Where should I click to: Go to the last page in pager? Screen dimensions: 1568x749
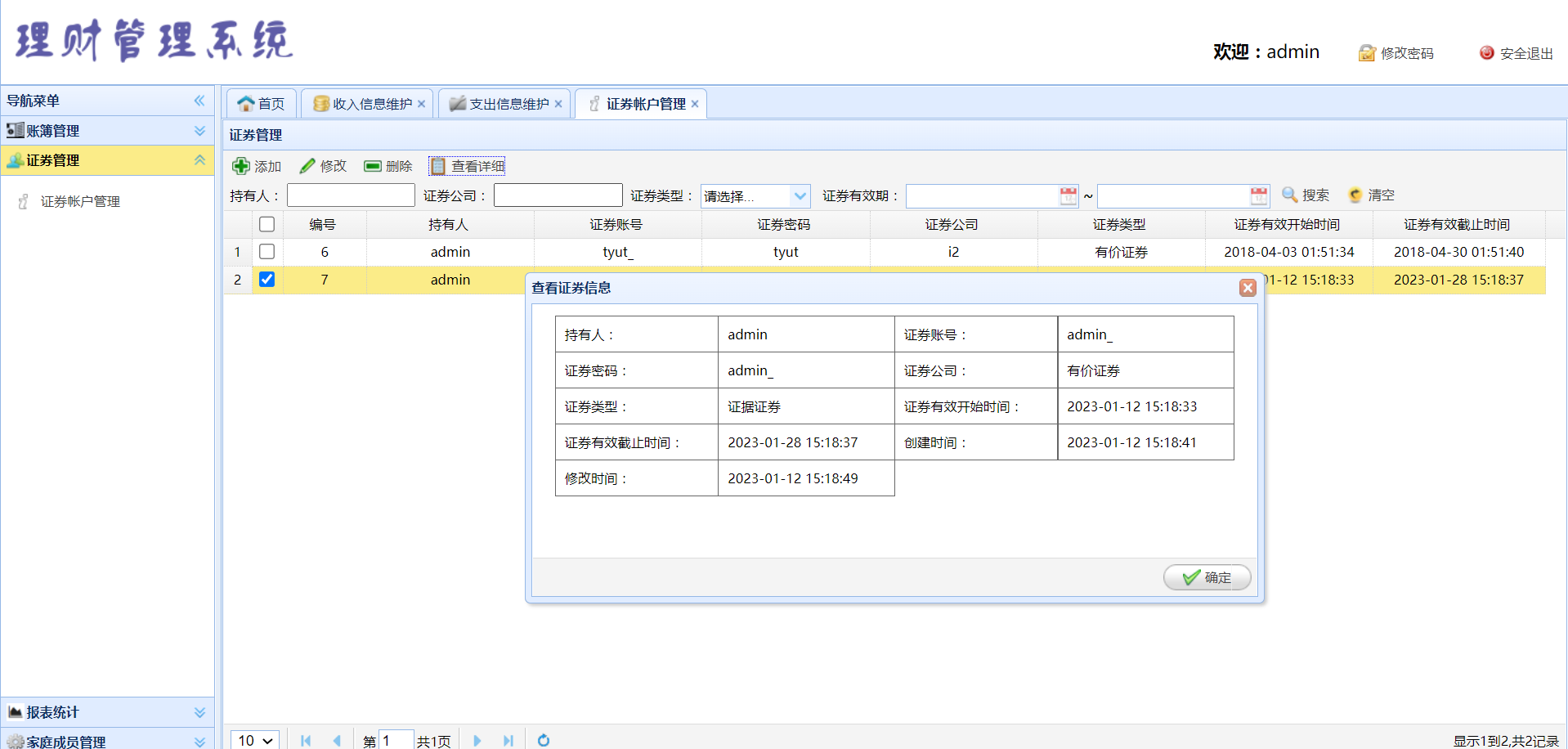508,741
